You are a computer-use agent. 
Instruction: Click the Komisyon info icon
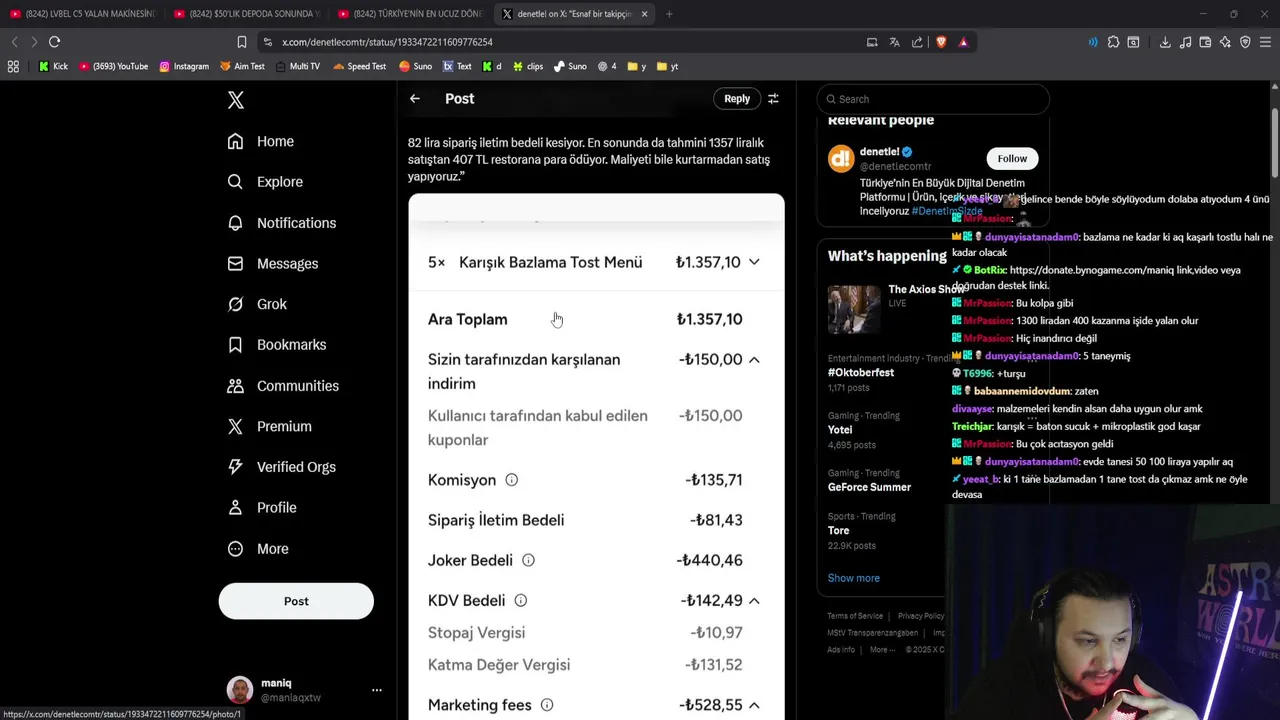511,480
